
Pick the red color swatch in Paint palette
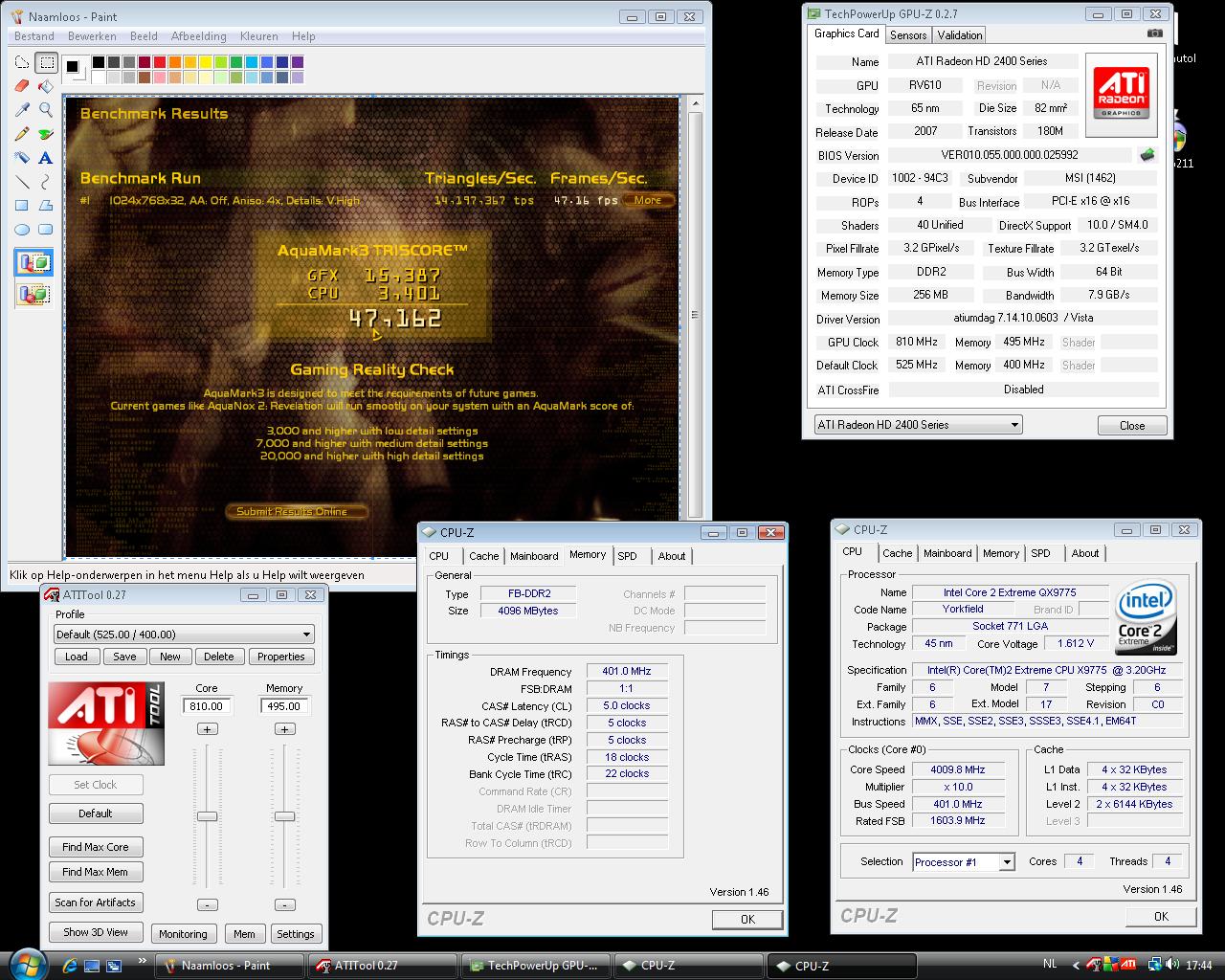[x=160, y=62]
